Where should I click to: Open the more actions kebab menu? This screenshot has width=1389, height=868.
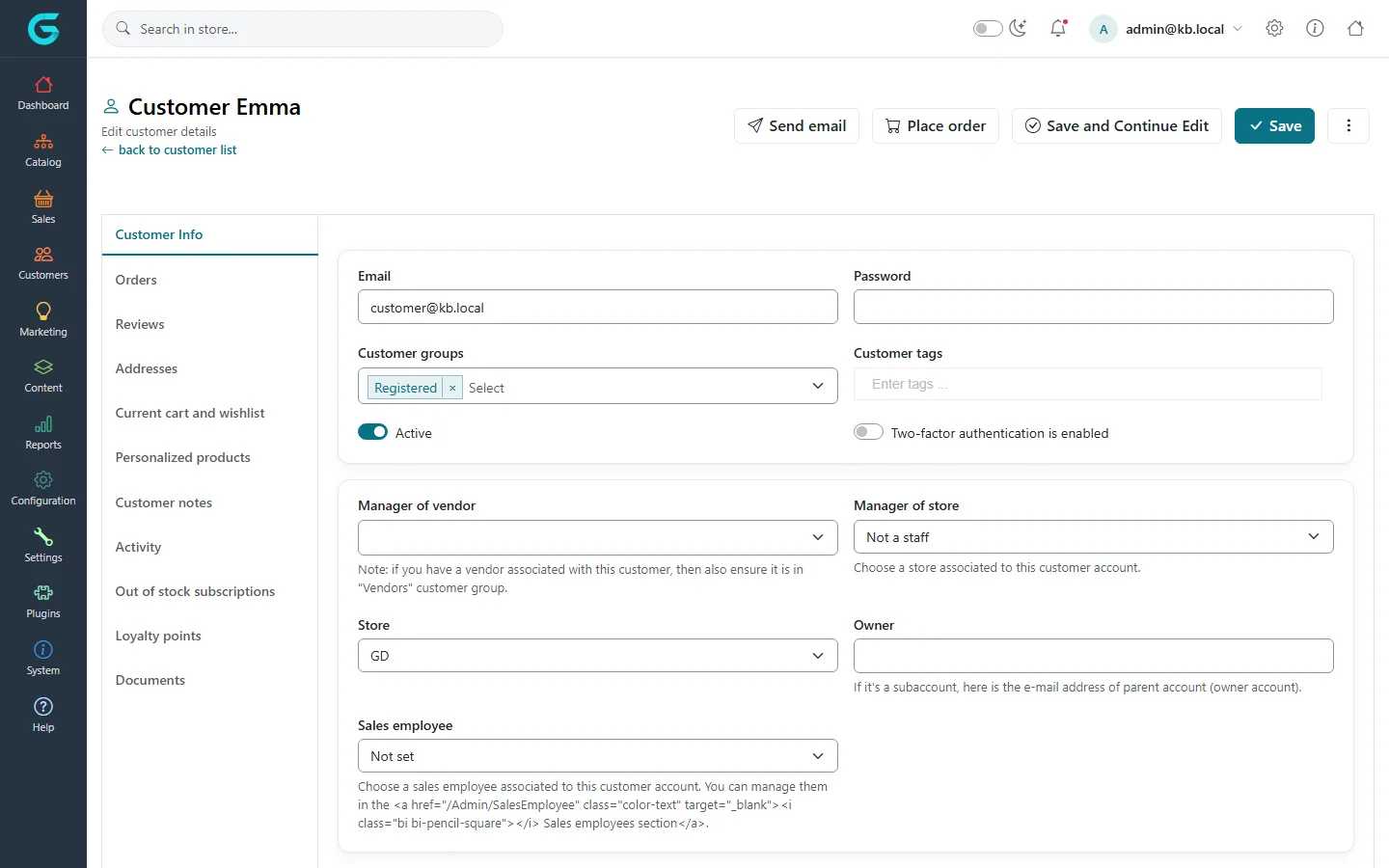(x=1348, y=126)
